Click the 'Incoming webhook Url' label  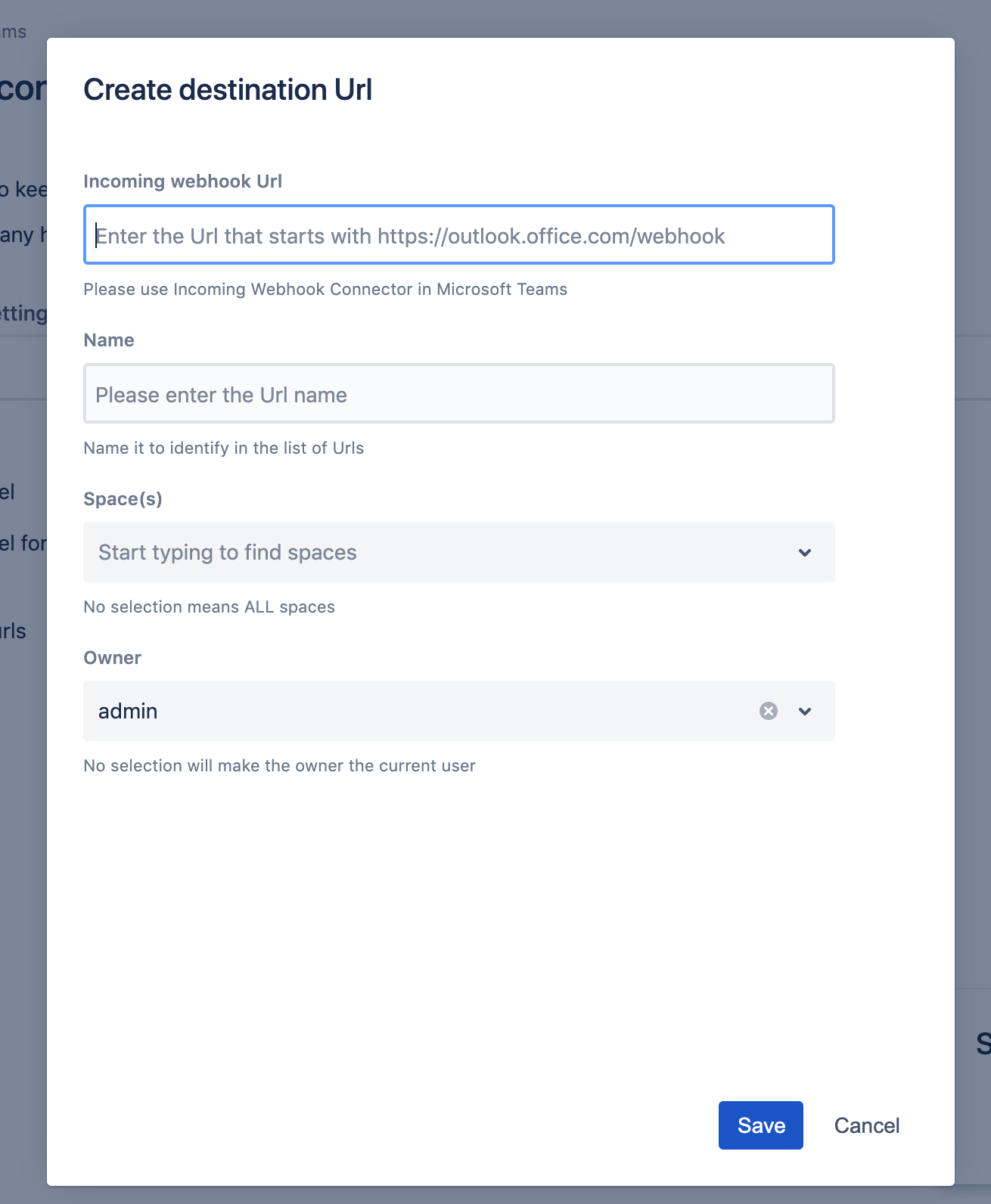[x=182, y=182]
